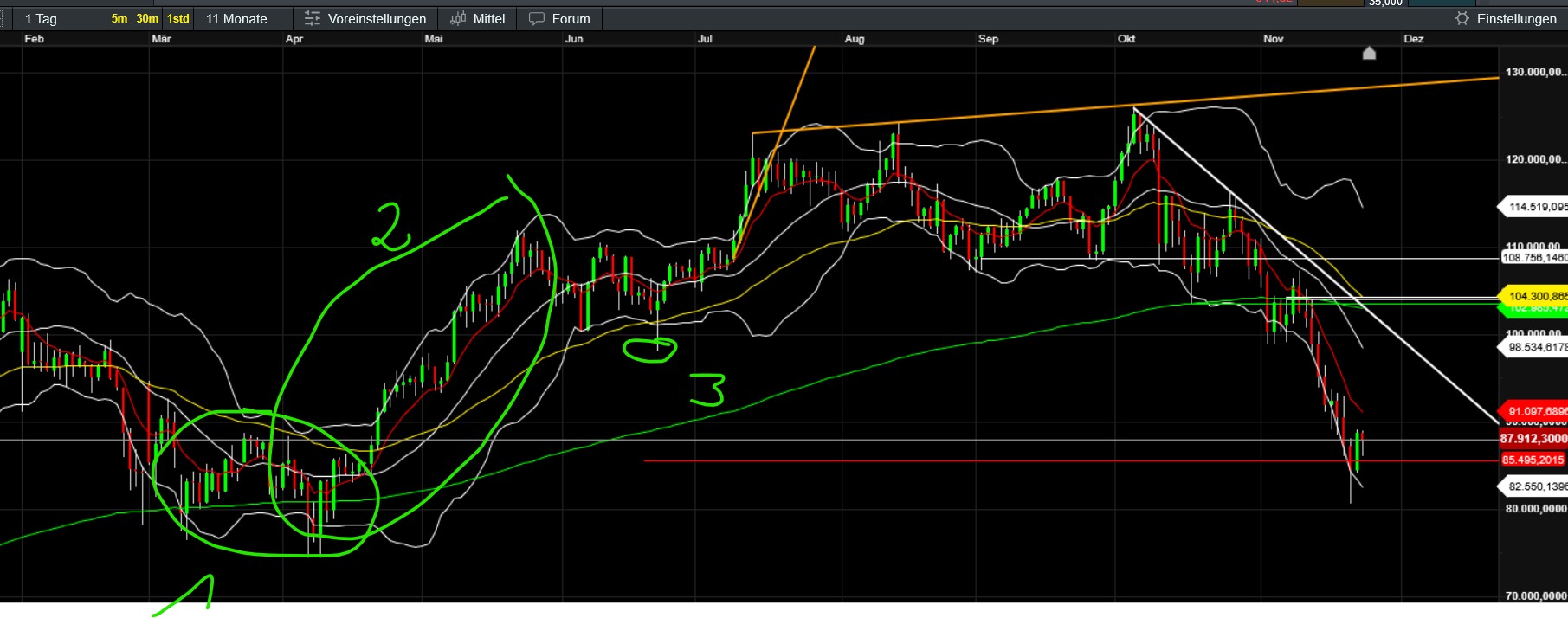The image size is (1568, 618).
Task: Click the Dez label on time axis
Action: click(x=1414, y=39)
